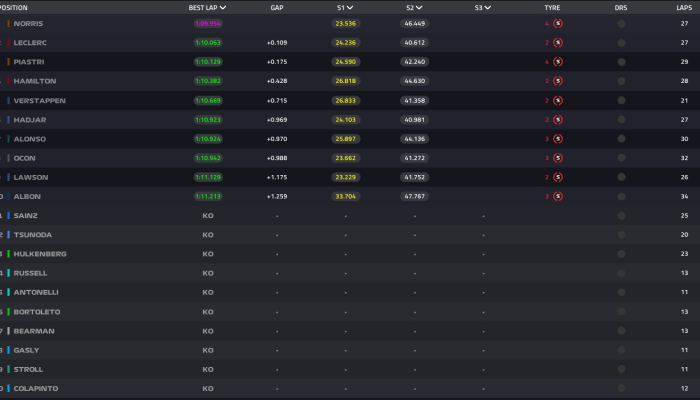
Task: Click Norris's purple best lap time
Action: 208,23
